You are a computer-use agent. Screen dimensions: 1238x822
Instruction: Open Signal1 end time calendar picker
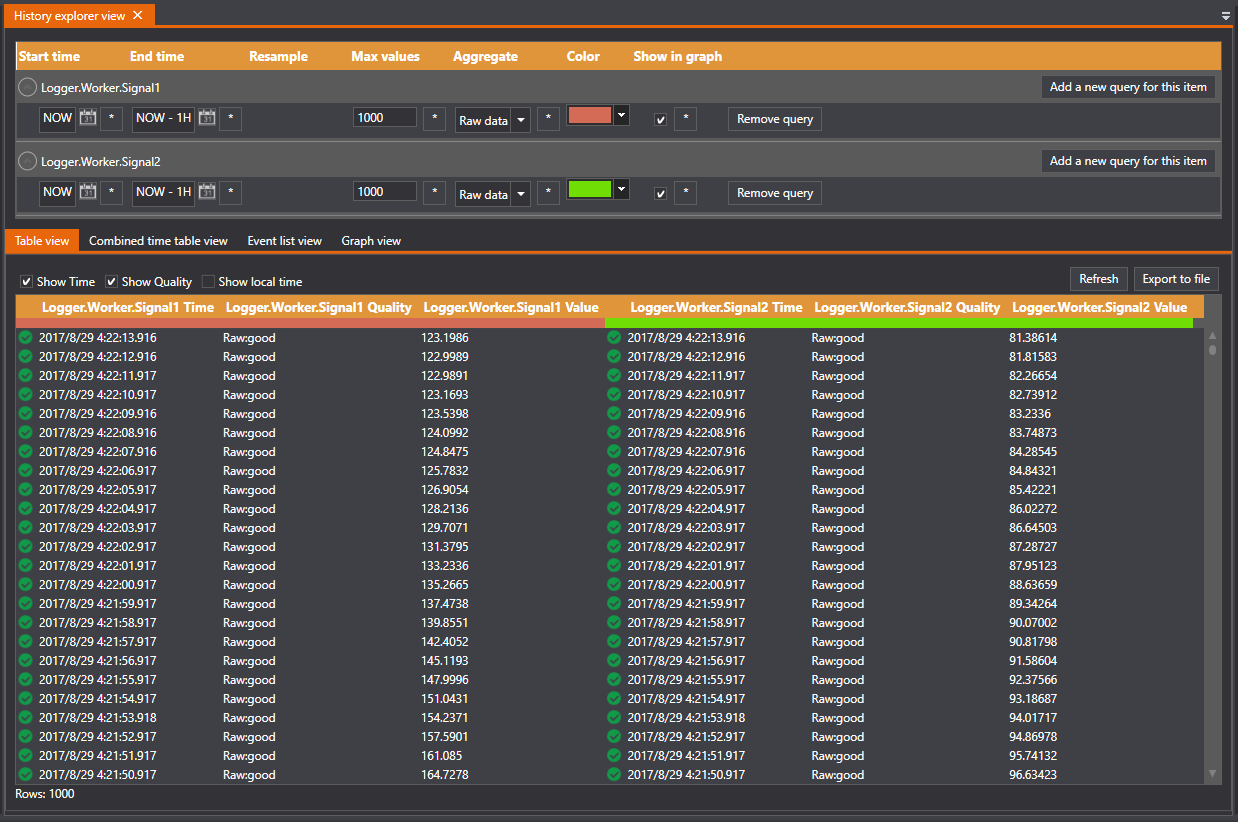point(207,118)
